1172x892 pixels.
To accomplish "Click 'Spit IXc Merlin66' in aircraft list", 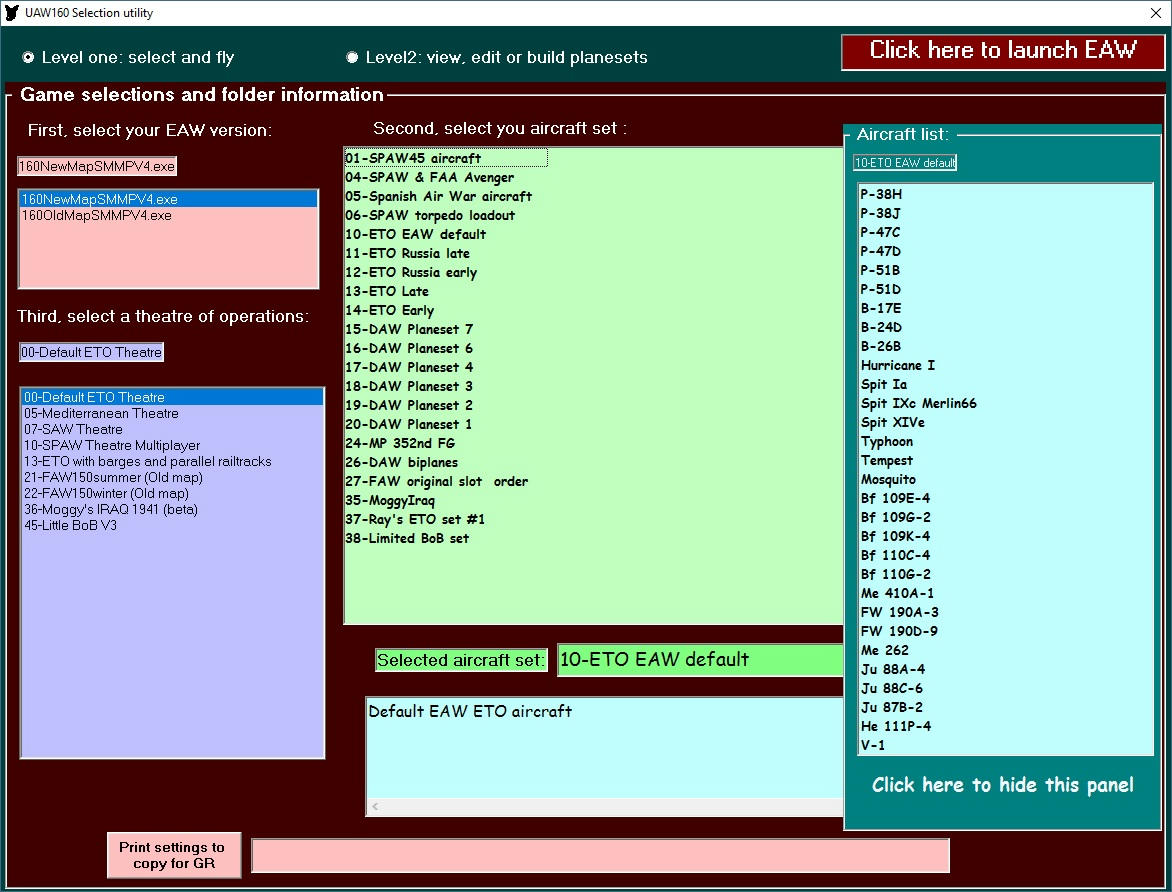I will click(918, 403).
